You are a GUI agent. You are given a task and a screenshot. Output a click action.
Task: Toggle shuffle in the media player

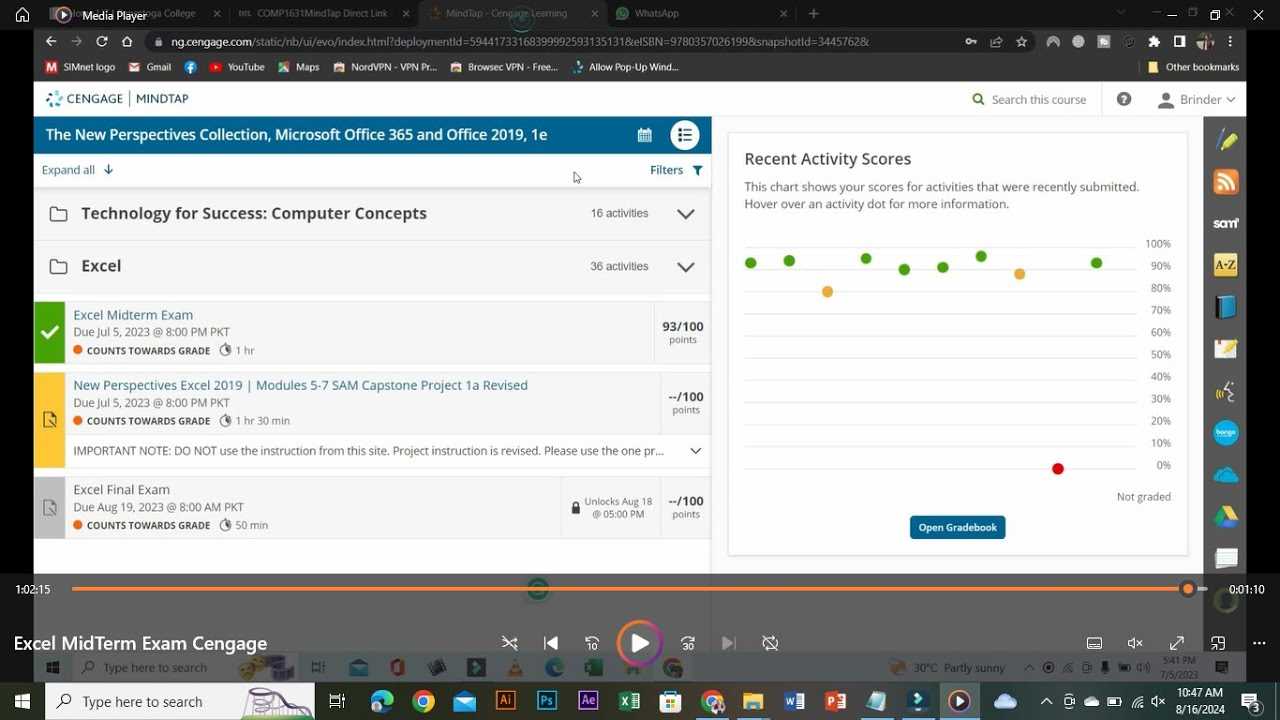tap(510, 643)
